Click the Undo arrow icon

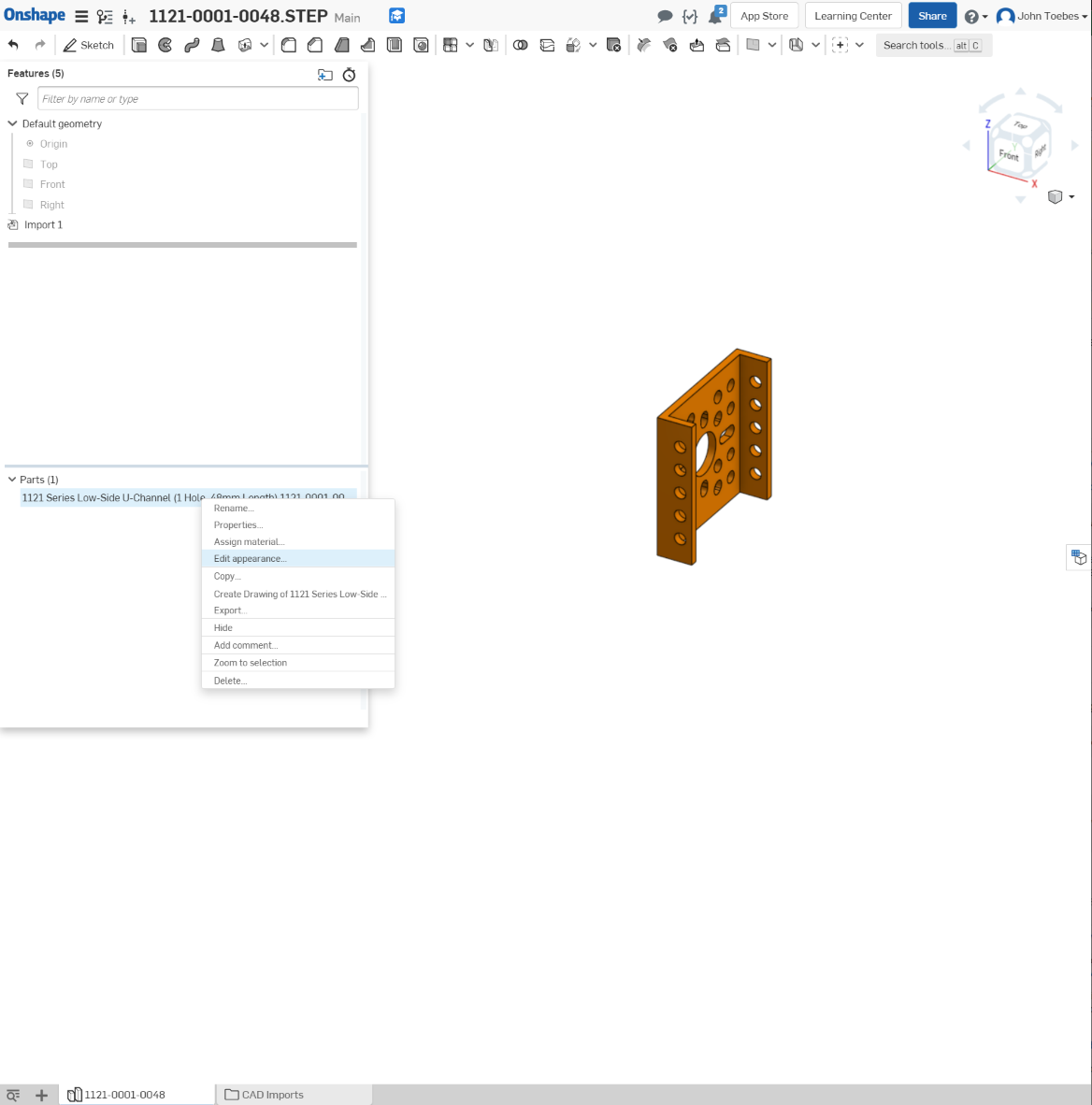tap(13, 45)
